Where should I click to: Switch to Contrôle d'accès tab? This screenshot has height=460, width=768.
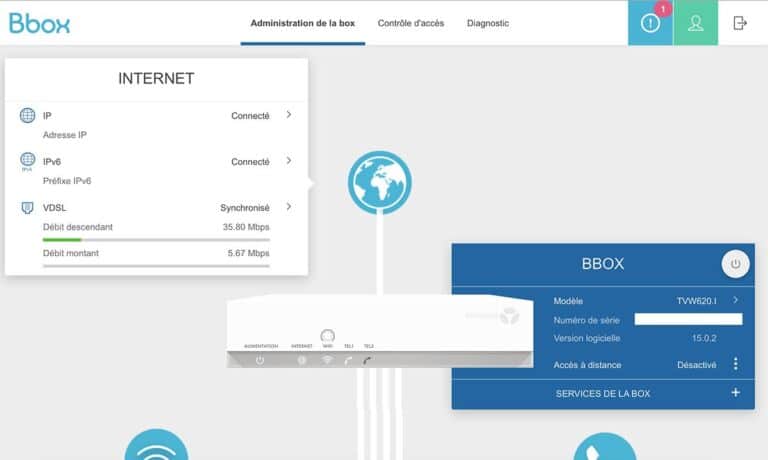pyautogui.click(x=410, y=23)
